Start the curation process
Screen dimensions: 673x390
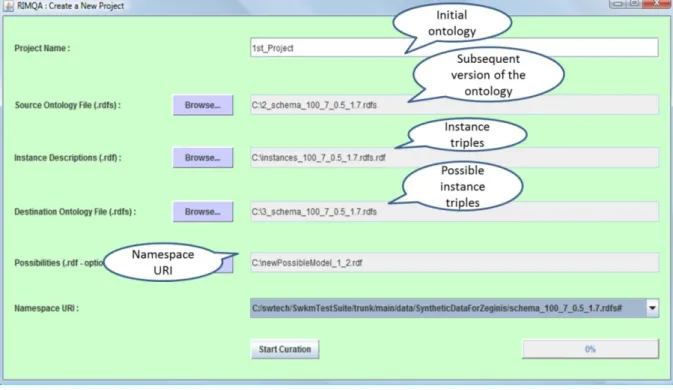coord(285,349)
